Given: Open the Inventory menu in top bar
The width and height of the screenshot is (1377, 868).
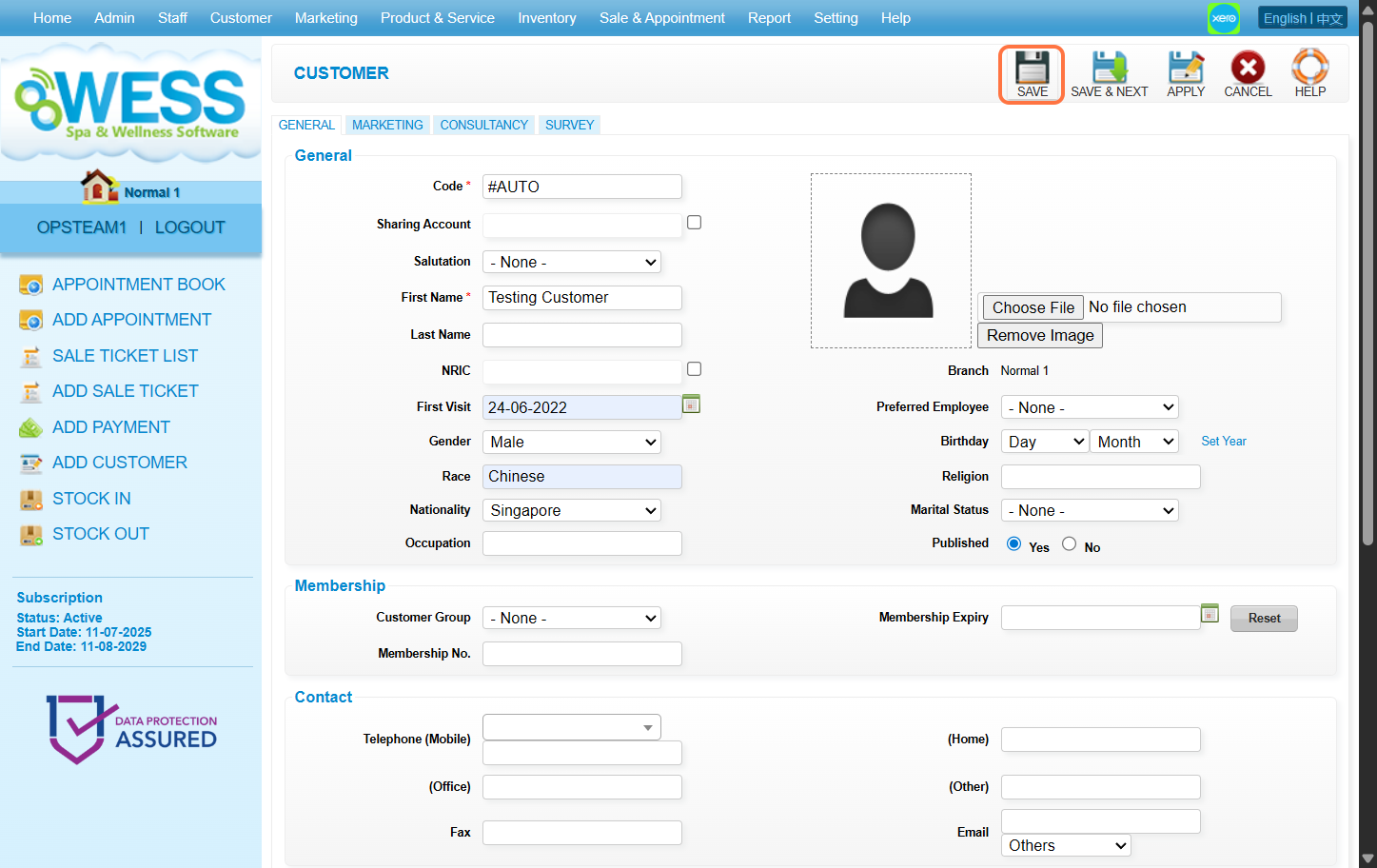Looking at the screenshot, I should 546,18.
